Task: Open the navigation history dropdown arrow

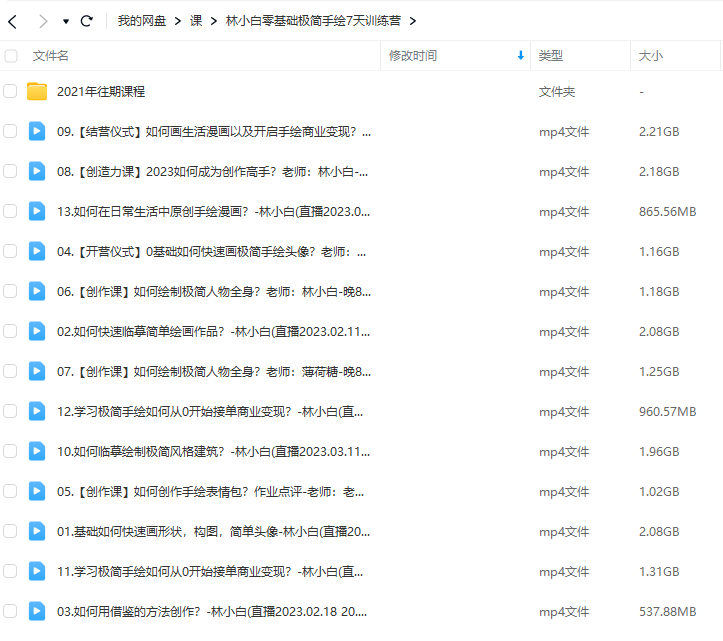Action: (66, 21)
